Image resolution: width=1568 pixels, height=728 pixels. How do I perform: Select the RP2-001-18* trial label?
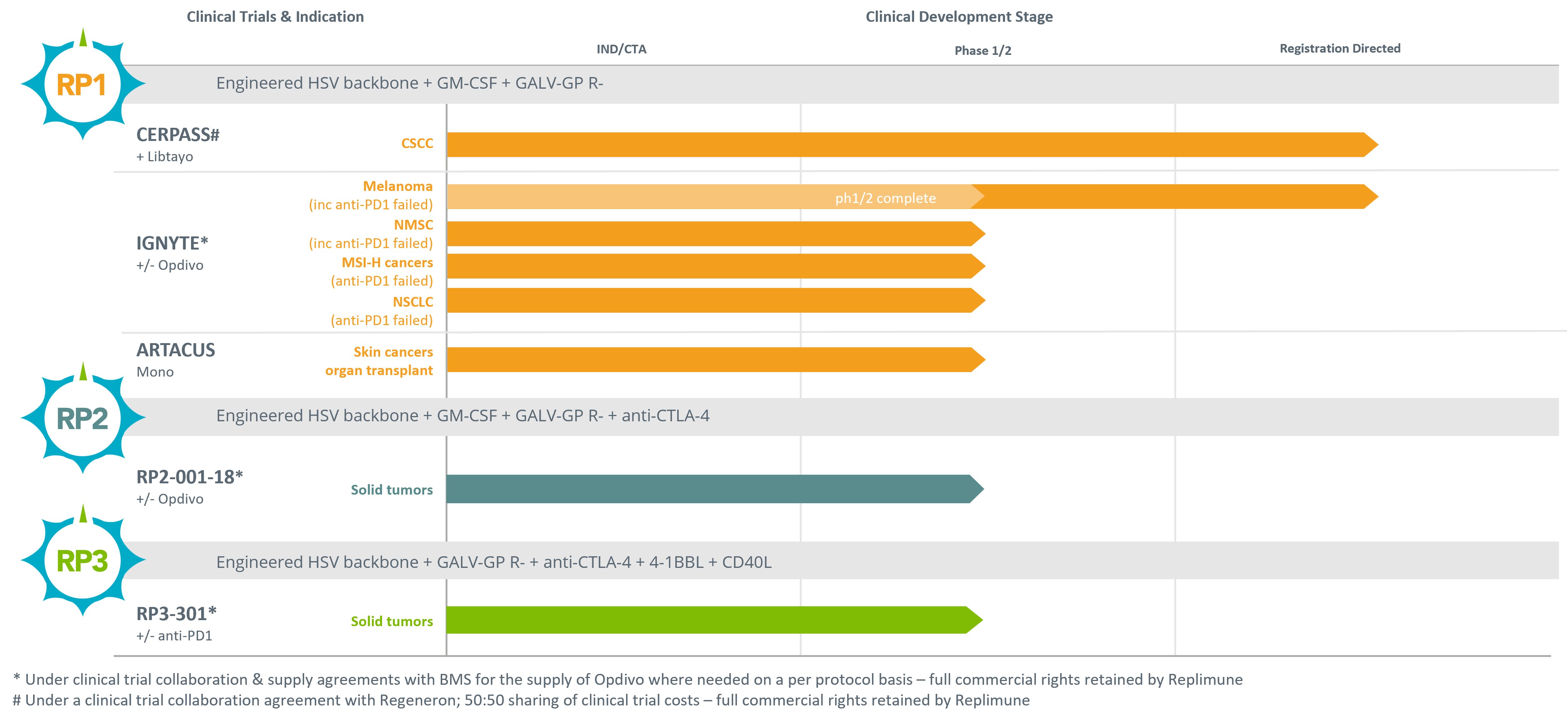coord(189,477)
